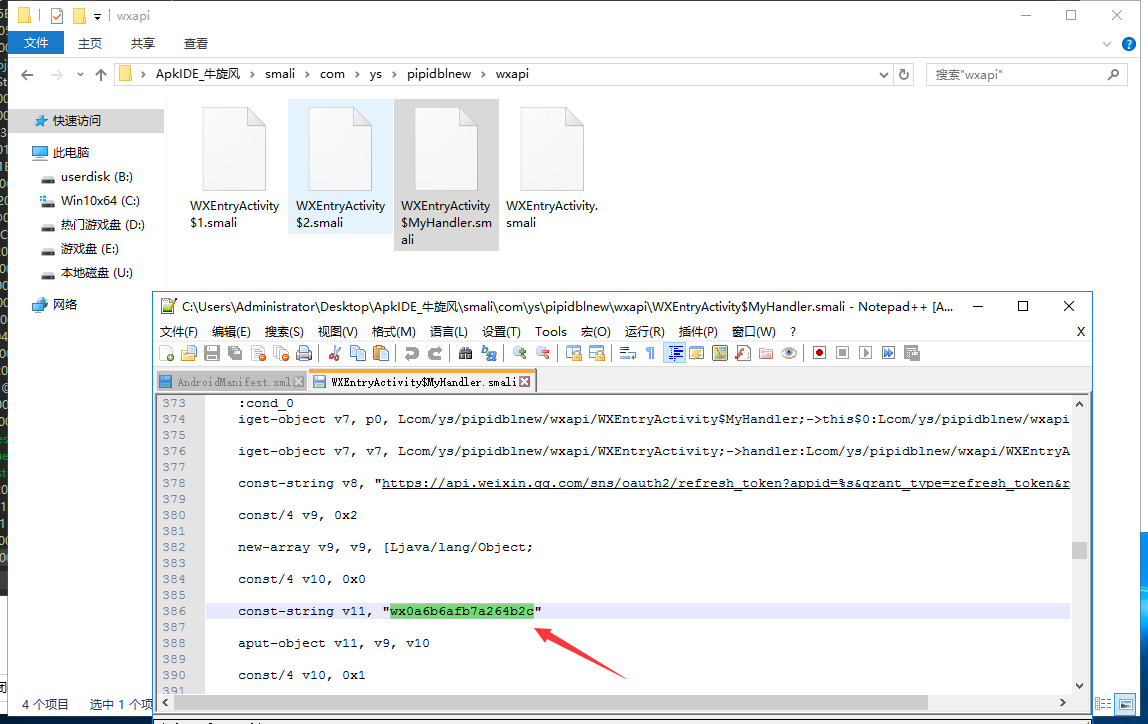Click the Zoom In magnifier icon
Viewport: 1148px width, 724px height.
[x=519, y=353]
